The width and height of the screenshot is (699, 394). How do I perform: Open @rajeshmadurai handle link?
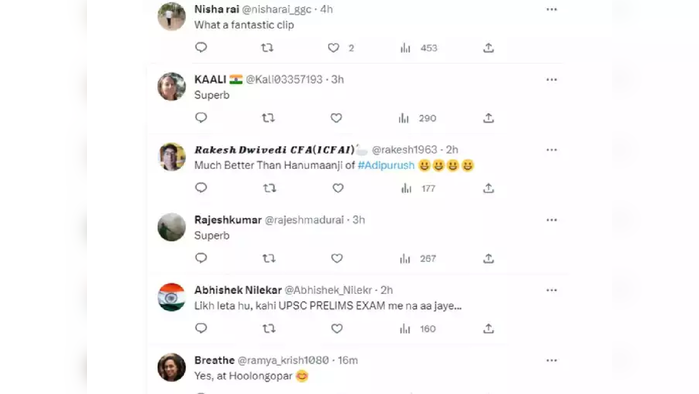(304, 220)
